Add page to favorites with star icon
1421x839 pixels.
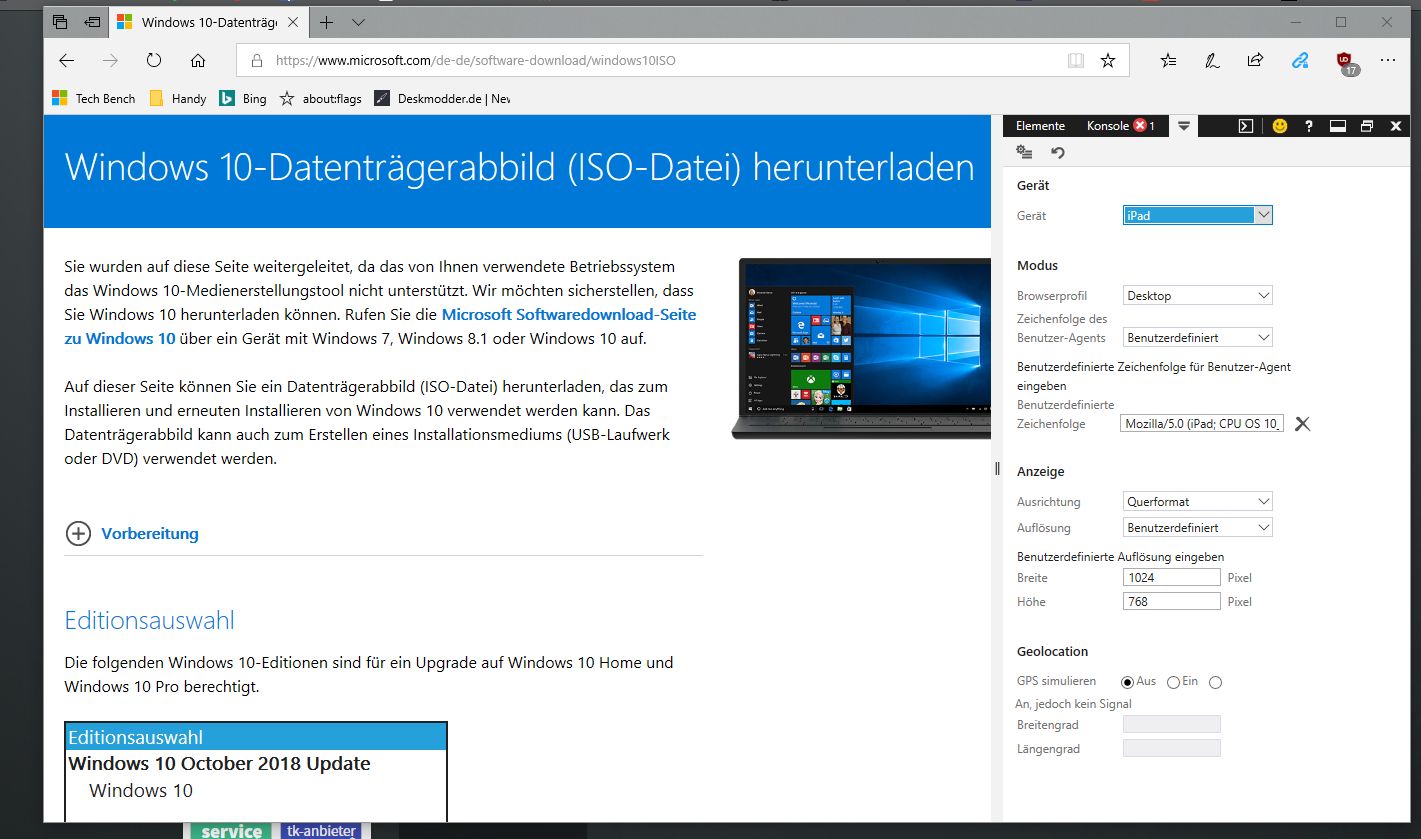[1108, 60]
